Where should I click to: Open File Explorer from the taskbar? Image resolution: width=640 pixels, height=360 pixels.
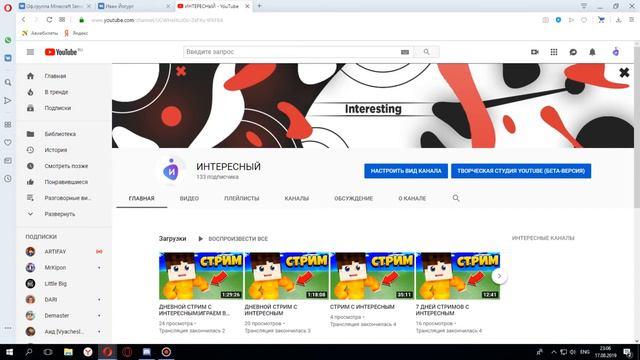click(68, 352)
